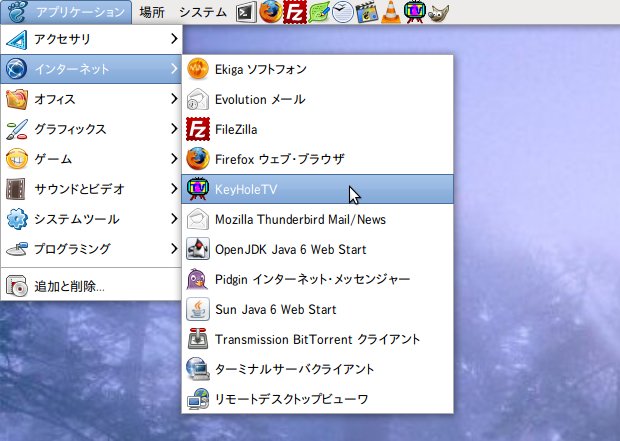Launch Evolution メール
The height and width of the screenshot is (441, 620).
[318, 99]
